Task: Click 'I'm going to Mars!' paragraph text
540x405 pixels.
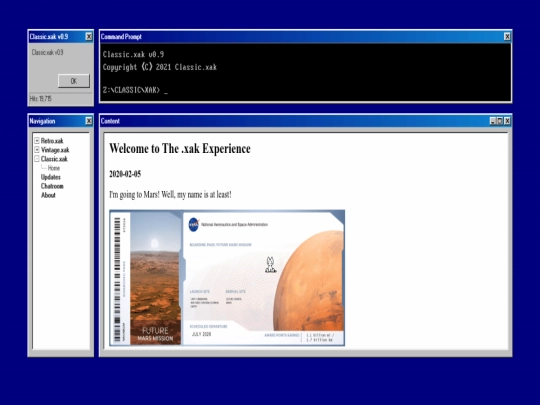Action: (x=170, y=195)
